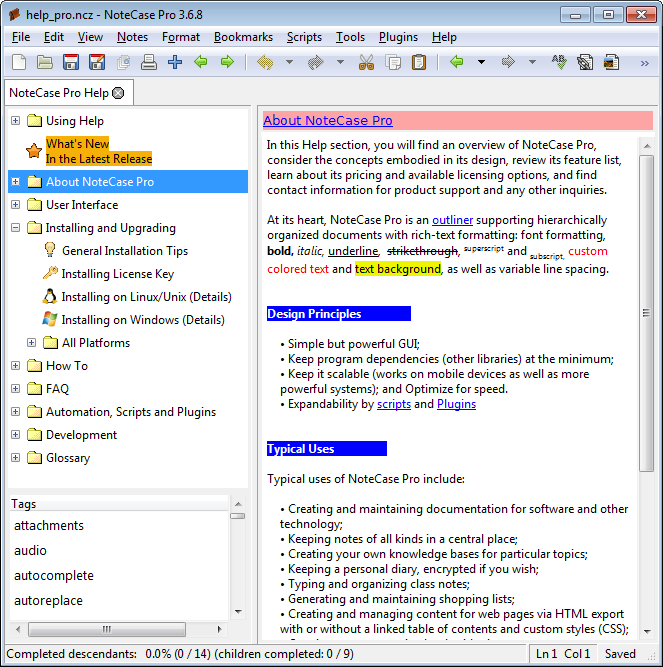Open the Forward navigation dropdown arrow

click(532, 62)
